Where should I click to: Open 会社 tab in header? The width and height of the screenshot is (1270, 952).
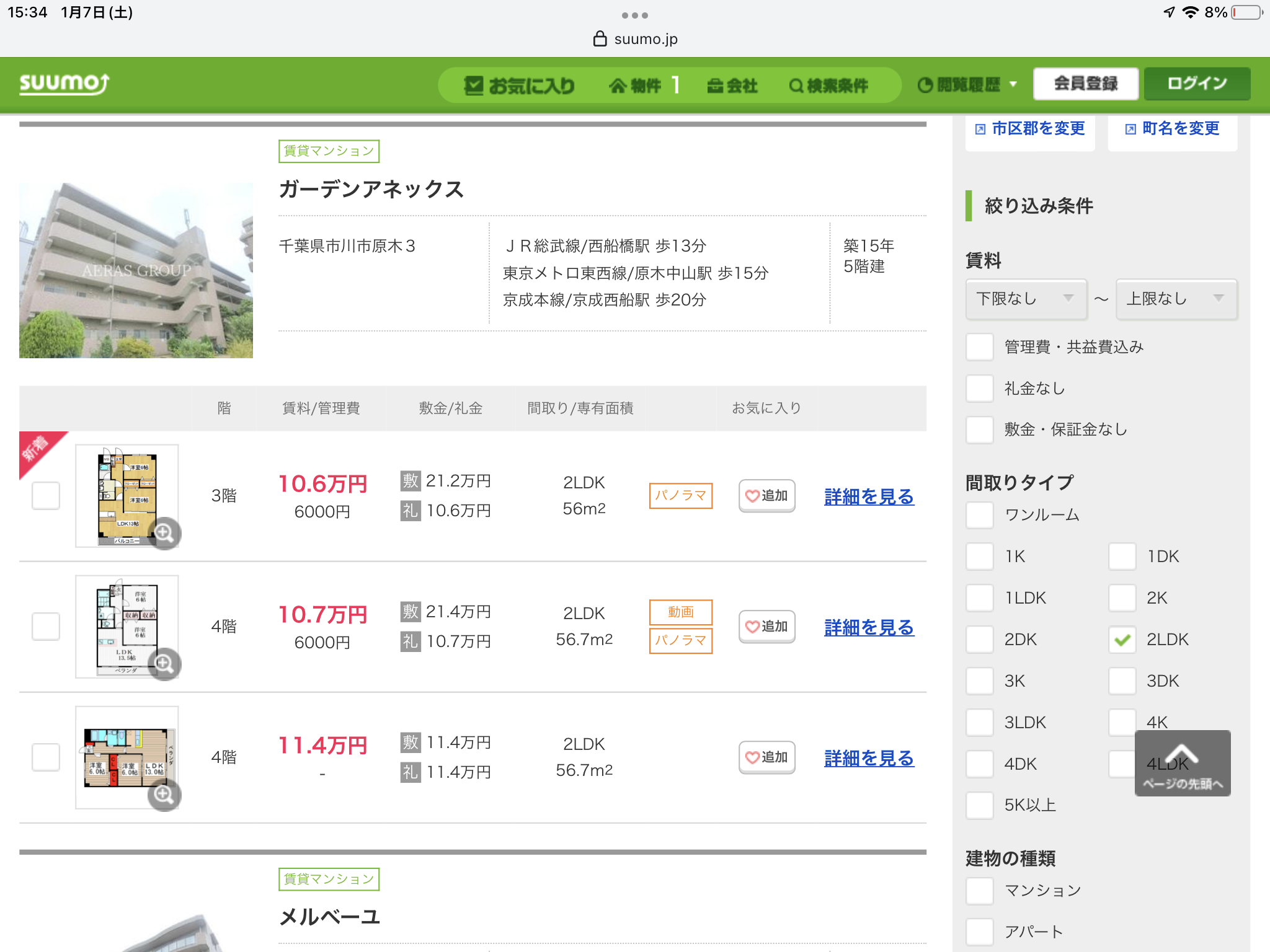point(732,86)
